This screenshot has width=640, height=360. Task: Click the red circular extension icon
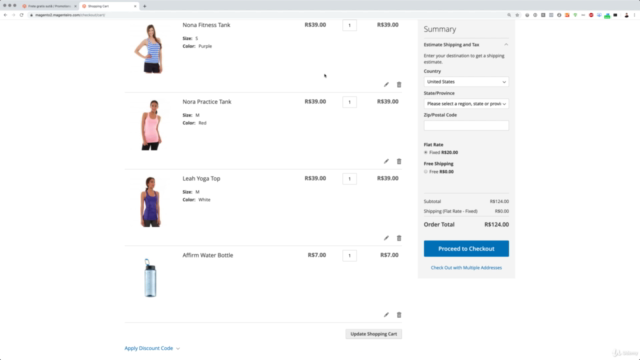tap(591, 15)
